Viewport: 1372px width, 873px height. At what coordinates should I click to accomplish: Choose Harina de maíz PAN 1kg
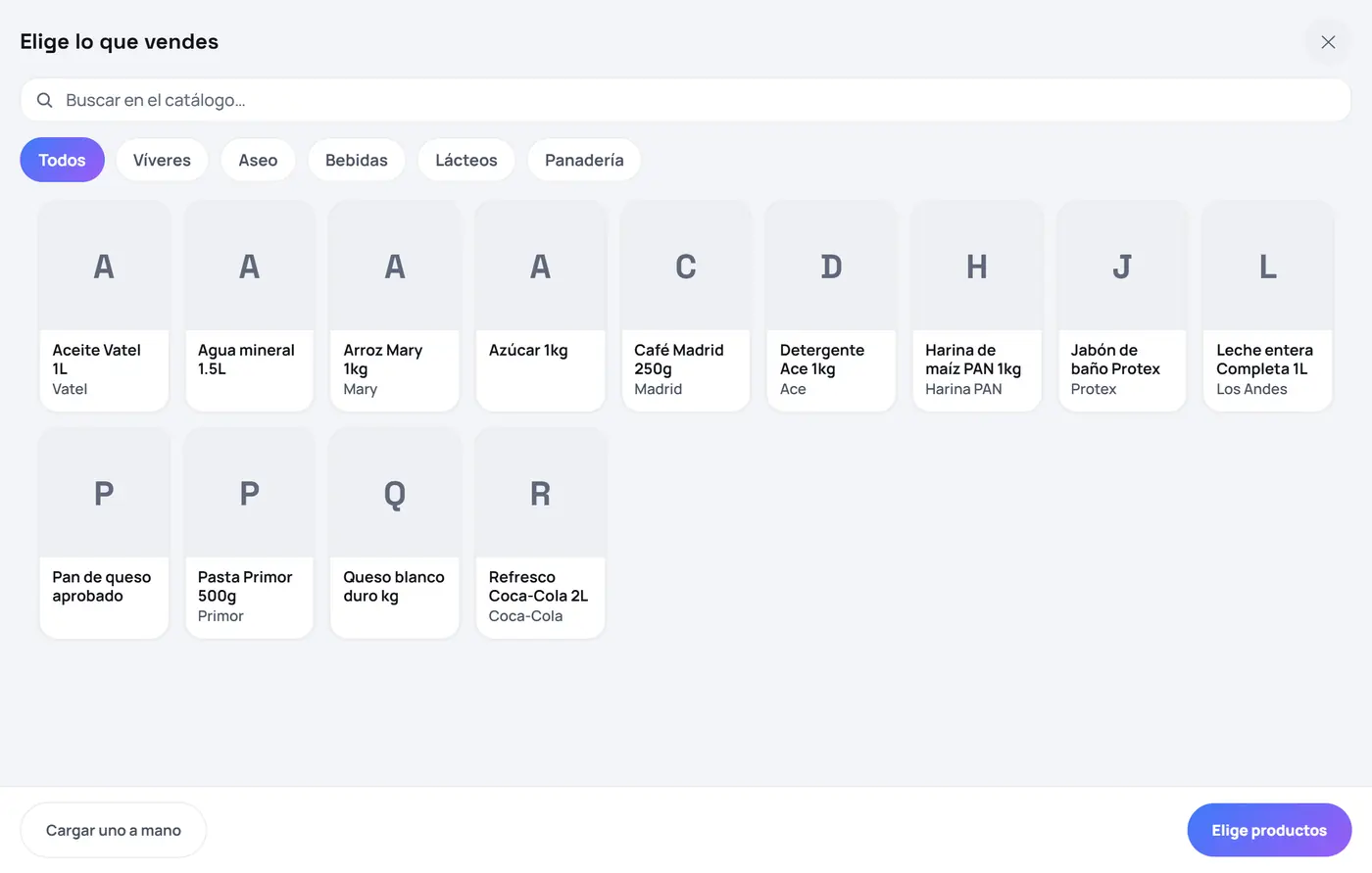click(977, 307)
